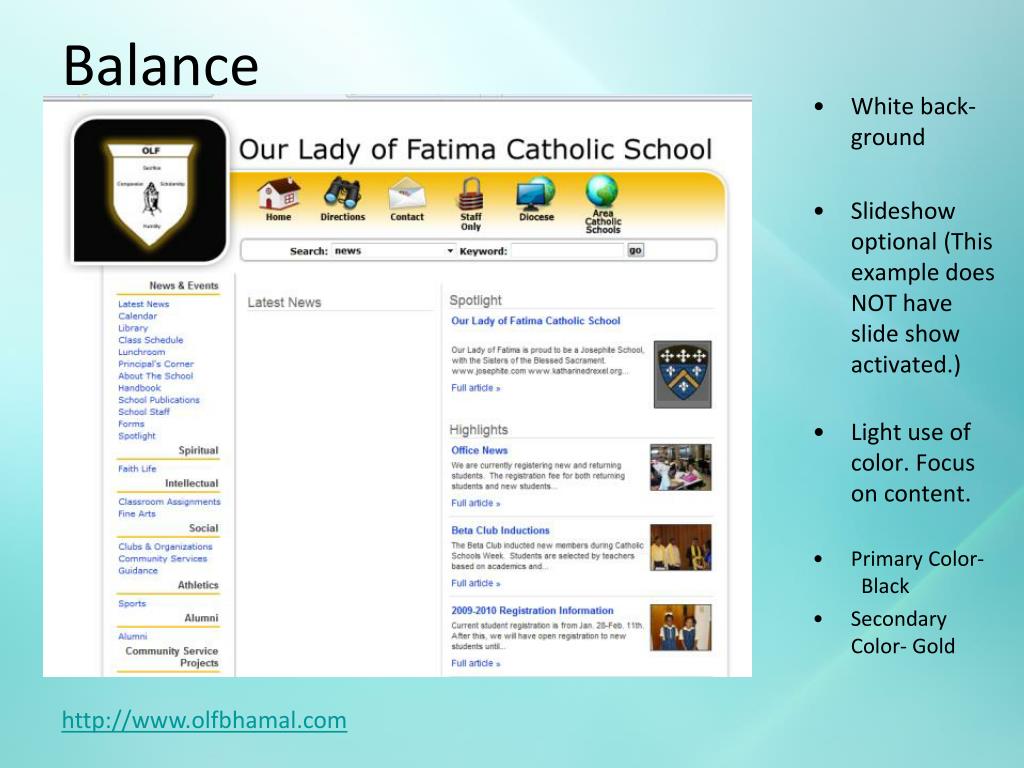The height and width of the screenshot is (768, 1024).
Task: Open Full article link under Spotlight
Action: 475,388
